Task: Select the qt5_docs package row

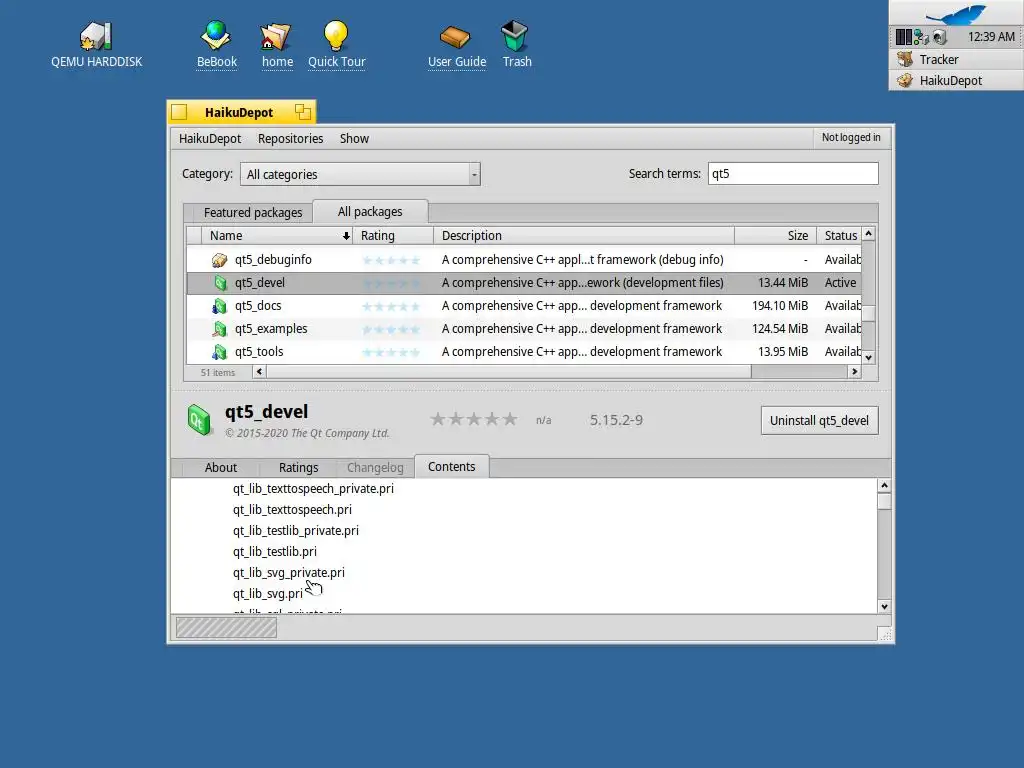Action: coord(524,306)
